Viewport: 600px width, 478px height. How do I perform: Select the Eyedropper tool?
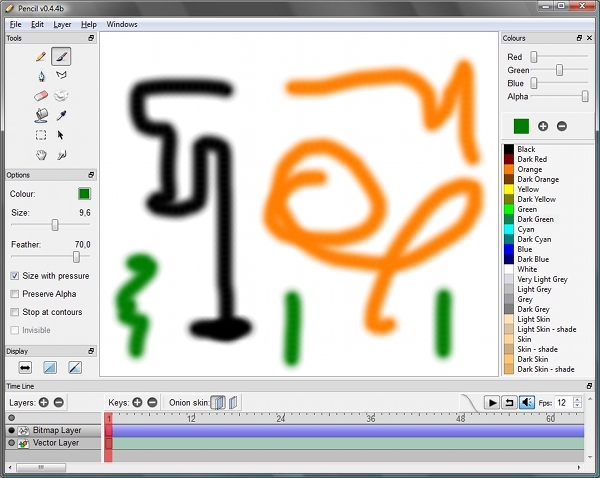[x=61, y=115]
